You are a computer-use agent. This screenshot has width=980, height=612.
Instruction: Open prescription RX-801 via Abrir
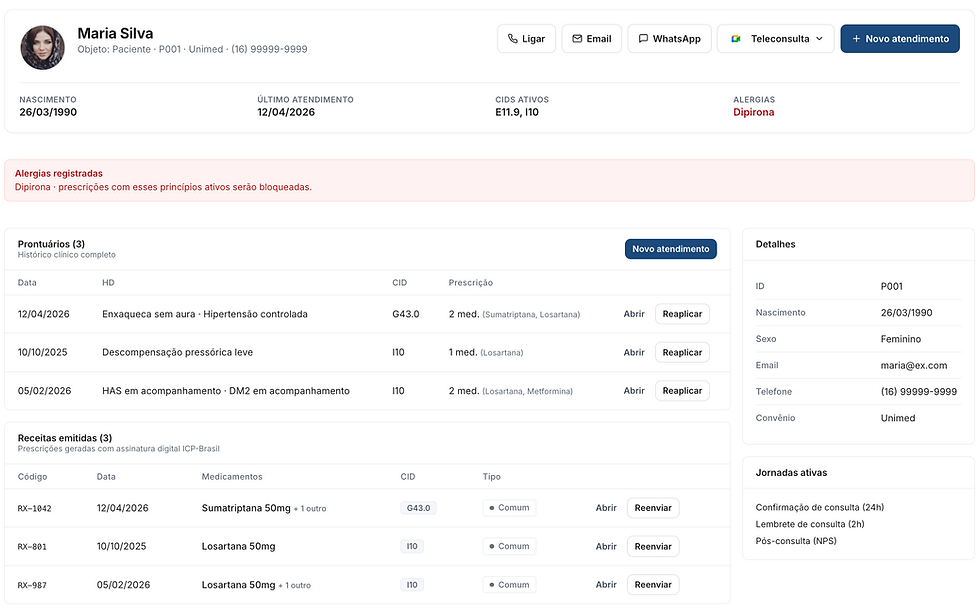(606, 546)
